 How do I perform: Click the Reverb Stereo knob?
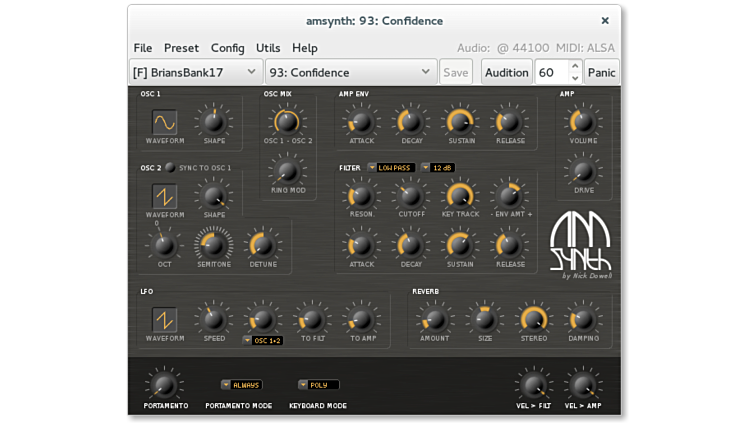[534, 319]
